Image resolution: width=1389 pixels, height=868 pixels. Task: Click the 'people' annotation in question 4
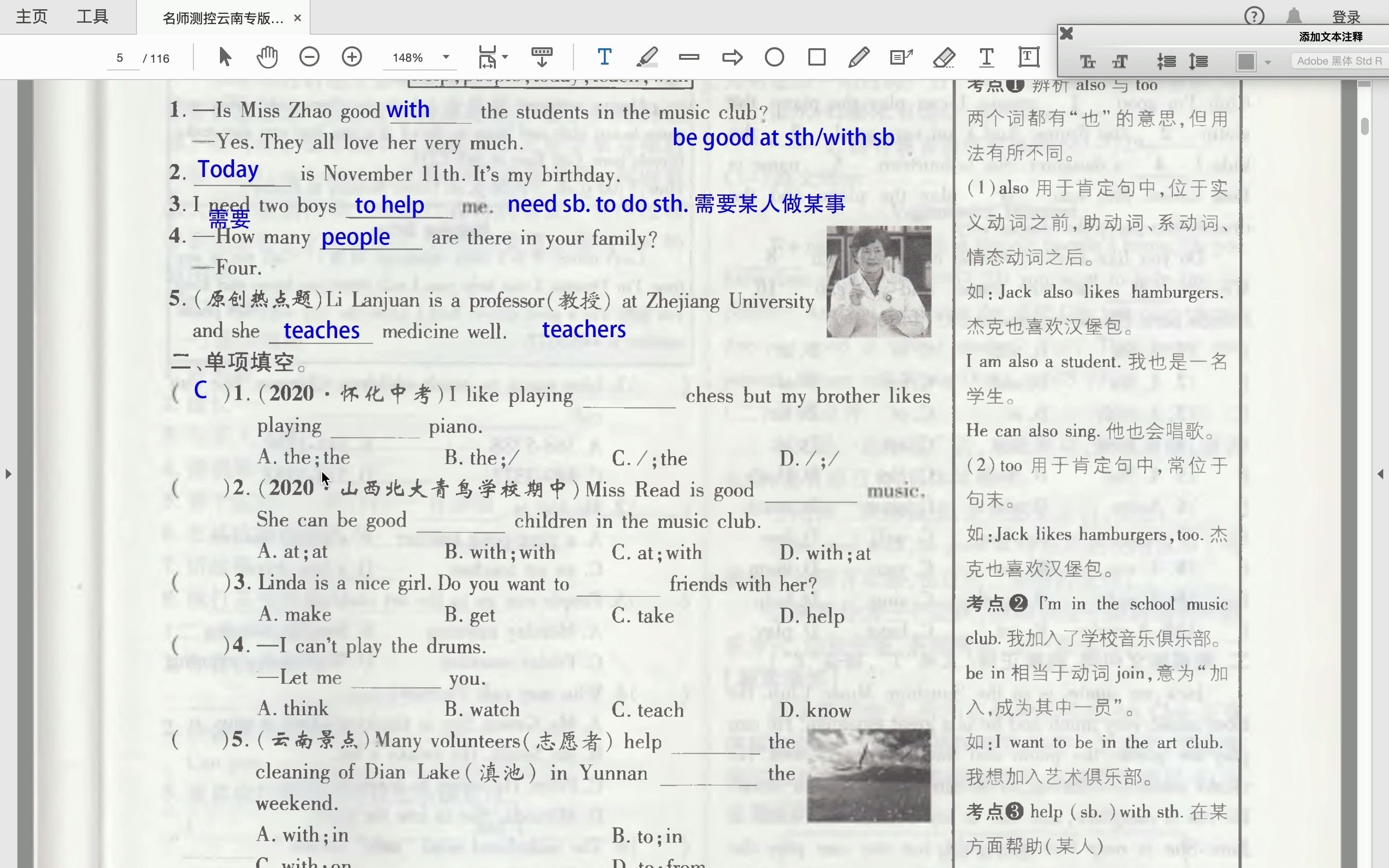point(355,237)
